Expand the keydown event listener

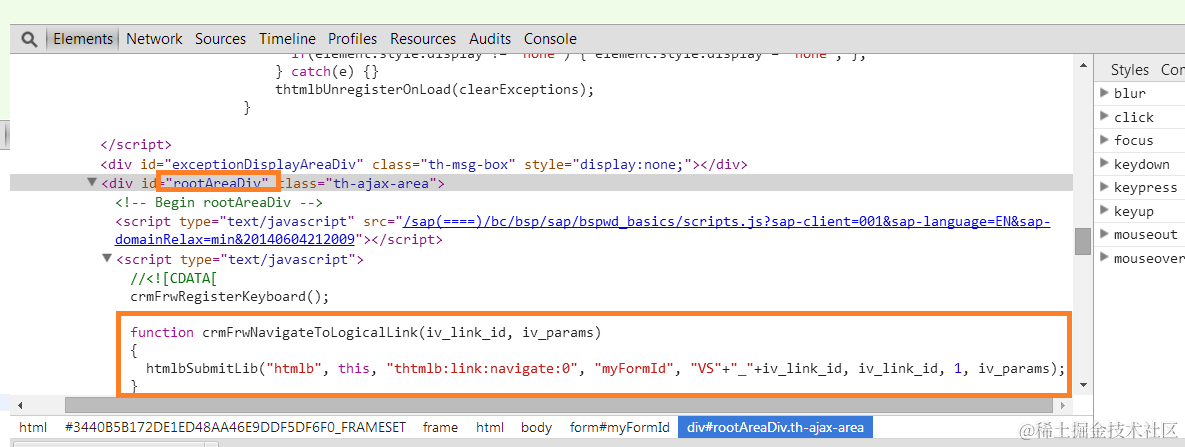1105,163
